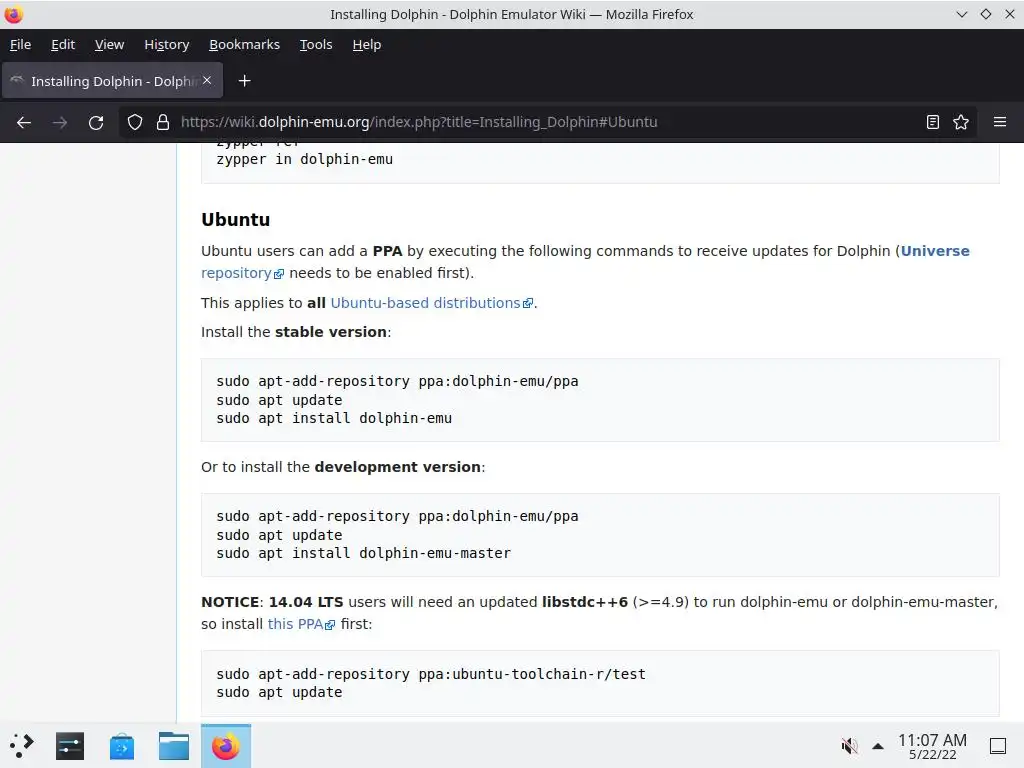Screen dimensions: 1024x768
Task: Open the History menu
Action: [x=167, y=44]
